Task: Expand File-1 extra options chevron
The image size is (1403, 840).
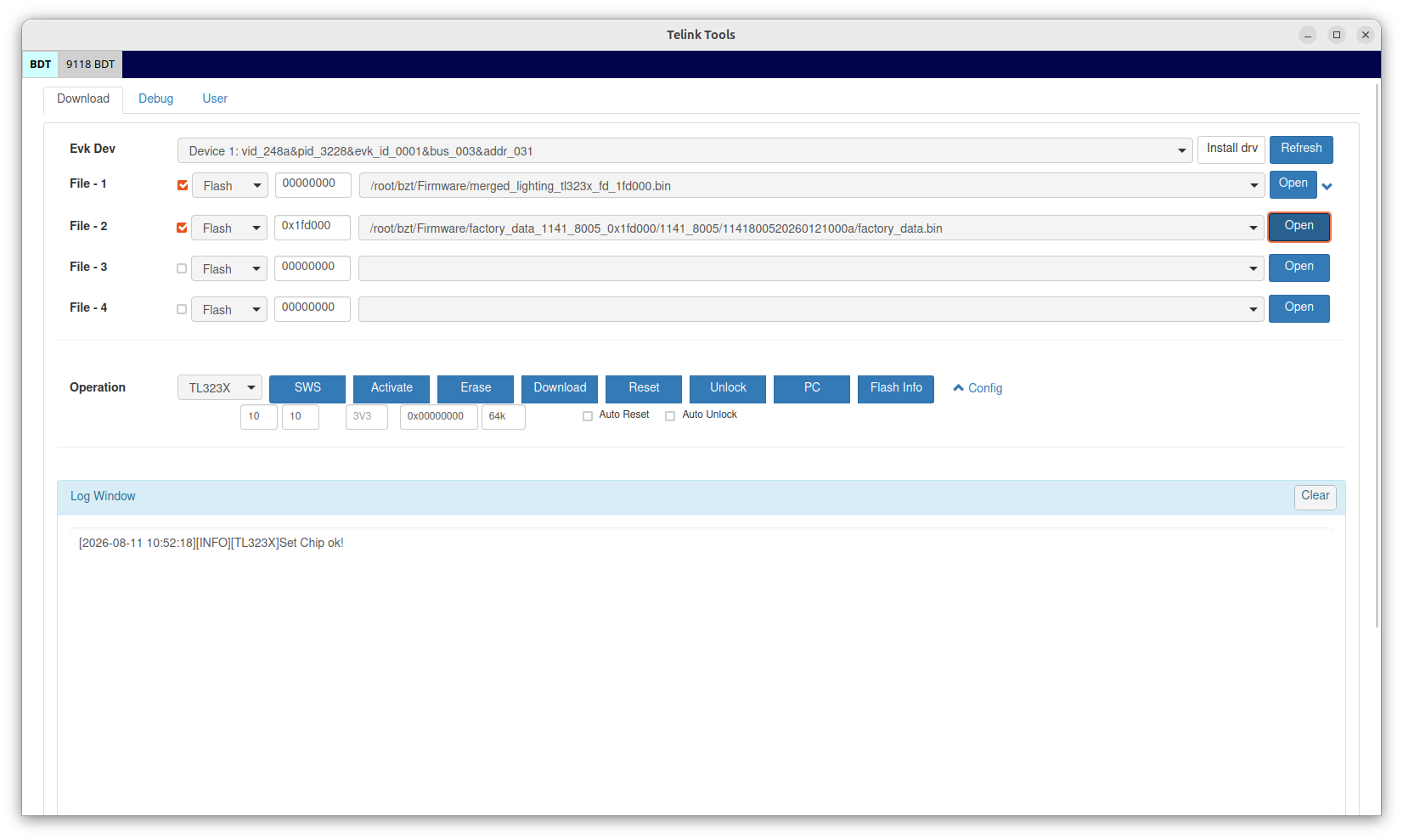Action: (x=1327, y=186)
